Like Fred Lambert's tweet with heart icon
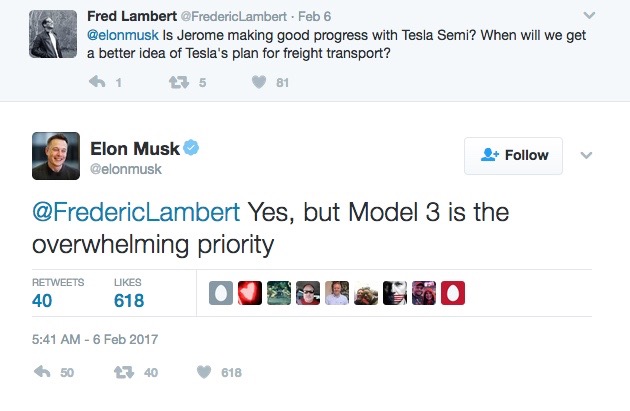The height and width of the screenshot is (411, 630). 259,82
